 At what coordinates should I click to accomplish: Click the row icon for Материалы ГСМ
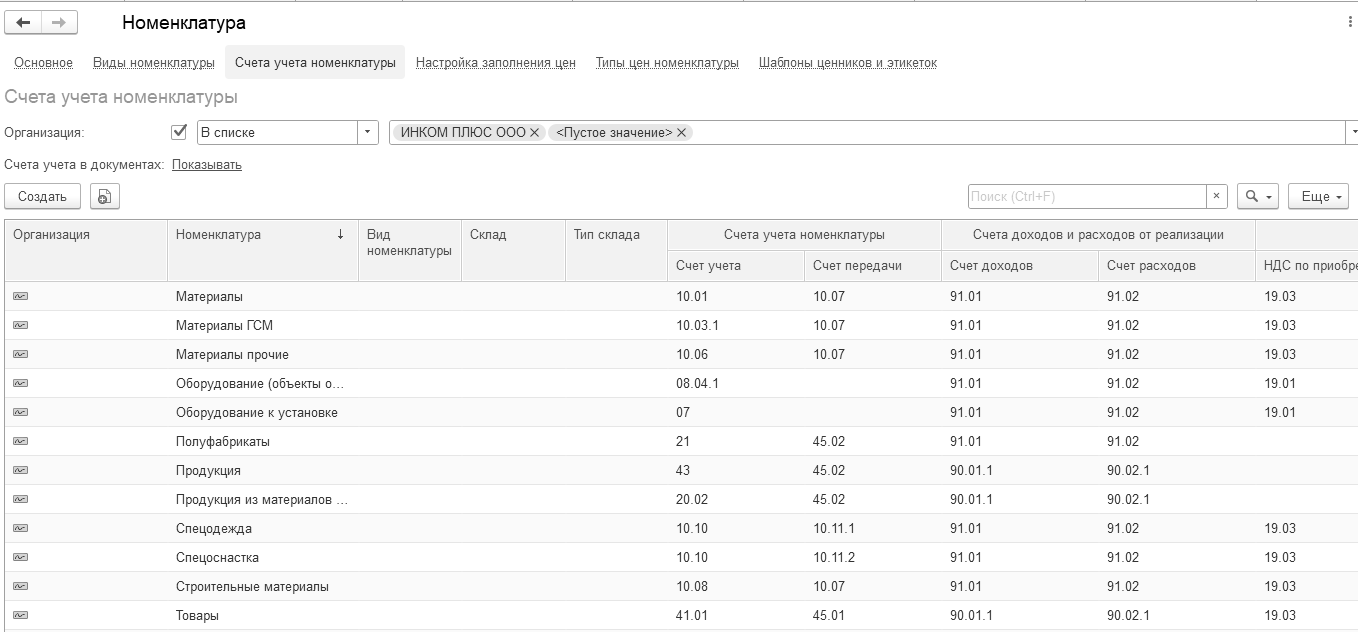click(x=20, y=325)
